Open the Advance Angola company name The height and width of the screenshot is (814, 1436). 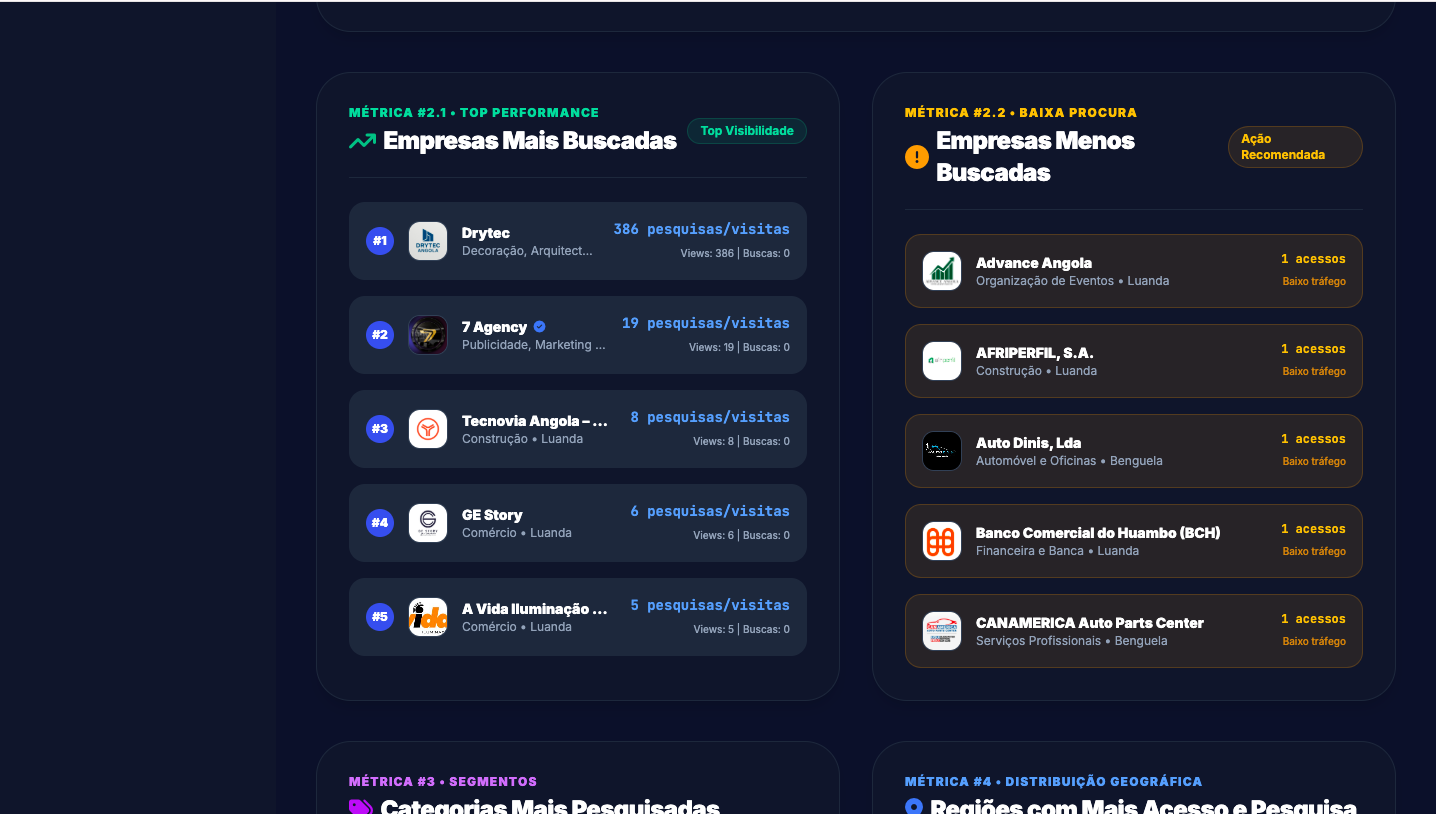coord(1034,263)
